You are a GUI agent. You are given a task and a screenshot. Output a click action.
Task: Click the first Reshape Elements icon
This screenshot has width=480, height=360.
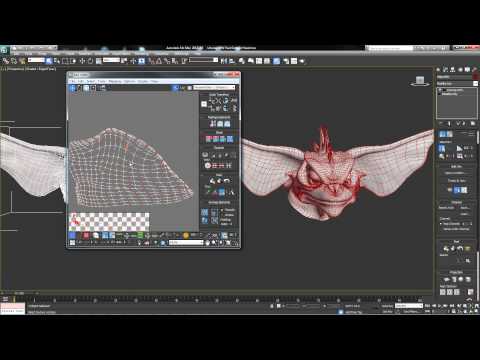tap(213, 124)
